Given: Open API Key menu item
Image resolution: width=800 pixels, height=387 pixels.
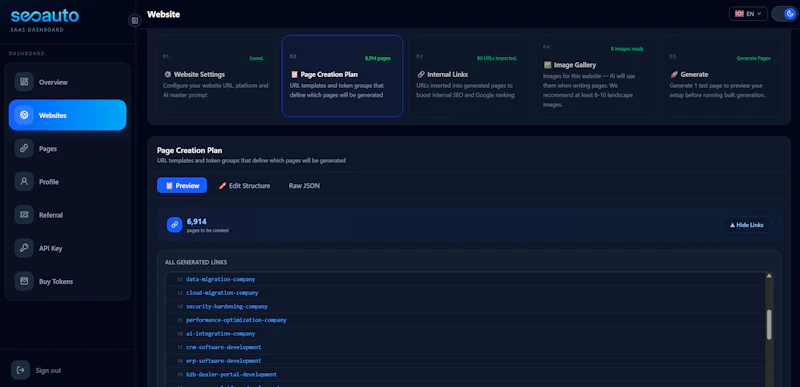Looking at the screenshot, I should 67,248.
